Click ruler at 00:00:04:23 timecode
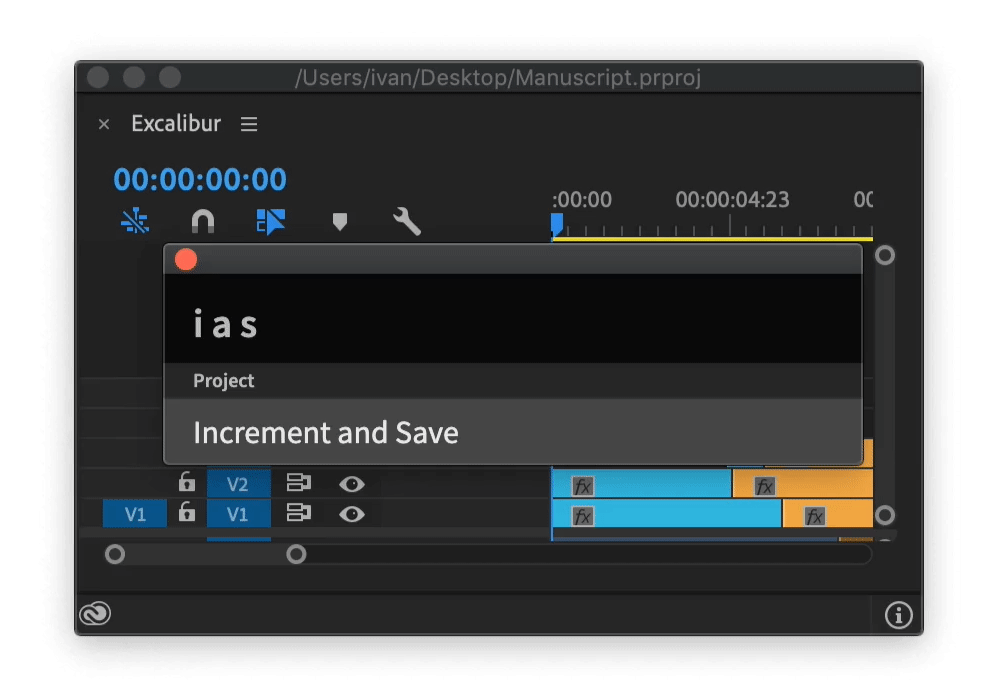 (x=732, y=200)
